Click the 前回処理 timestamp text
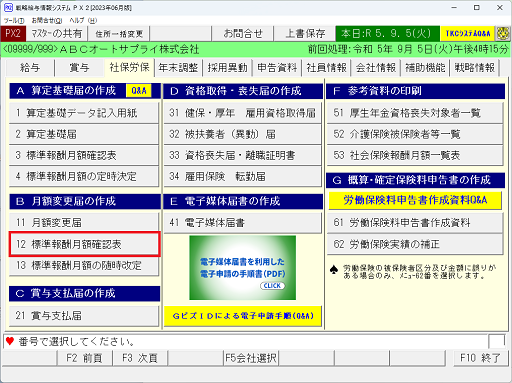The image size is (512, 383). click(408, 49)
